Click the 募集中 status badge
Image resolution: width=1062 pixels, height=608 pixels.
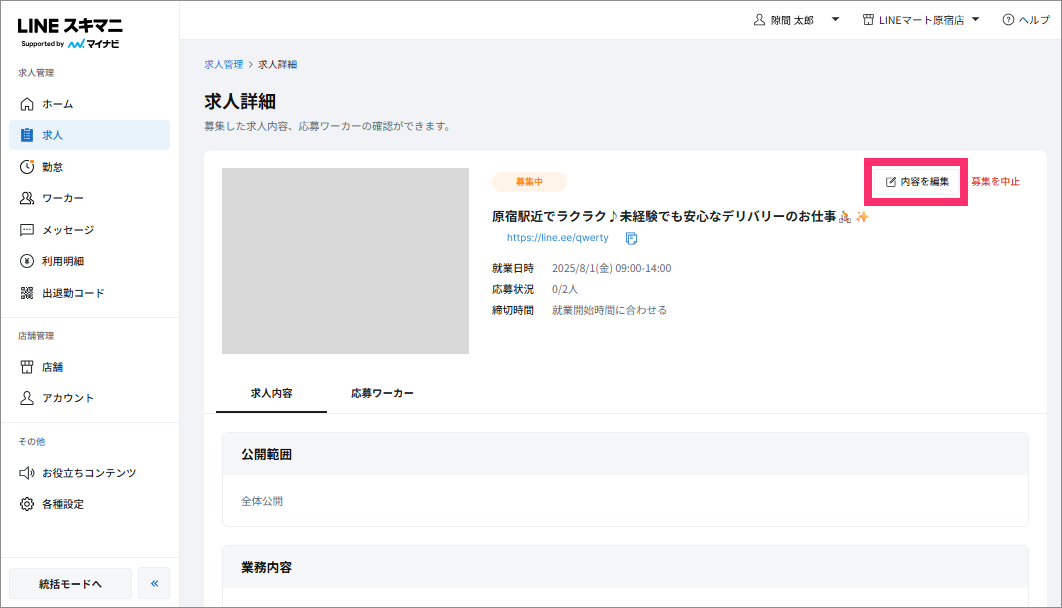[x=529, y=181]
